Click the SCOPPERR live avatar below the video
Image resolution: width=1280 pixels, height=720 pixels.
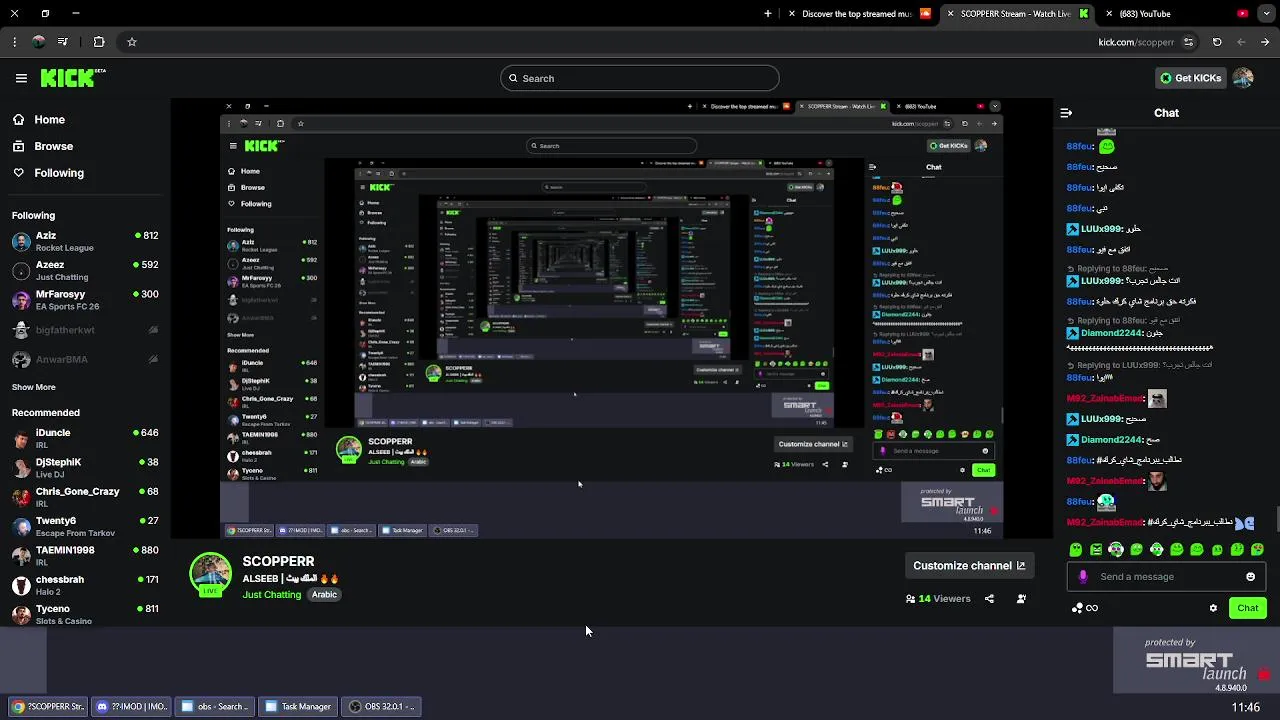point(210,575)
